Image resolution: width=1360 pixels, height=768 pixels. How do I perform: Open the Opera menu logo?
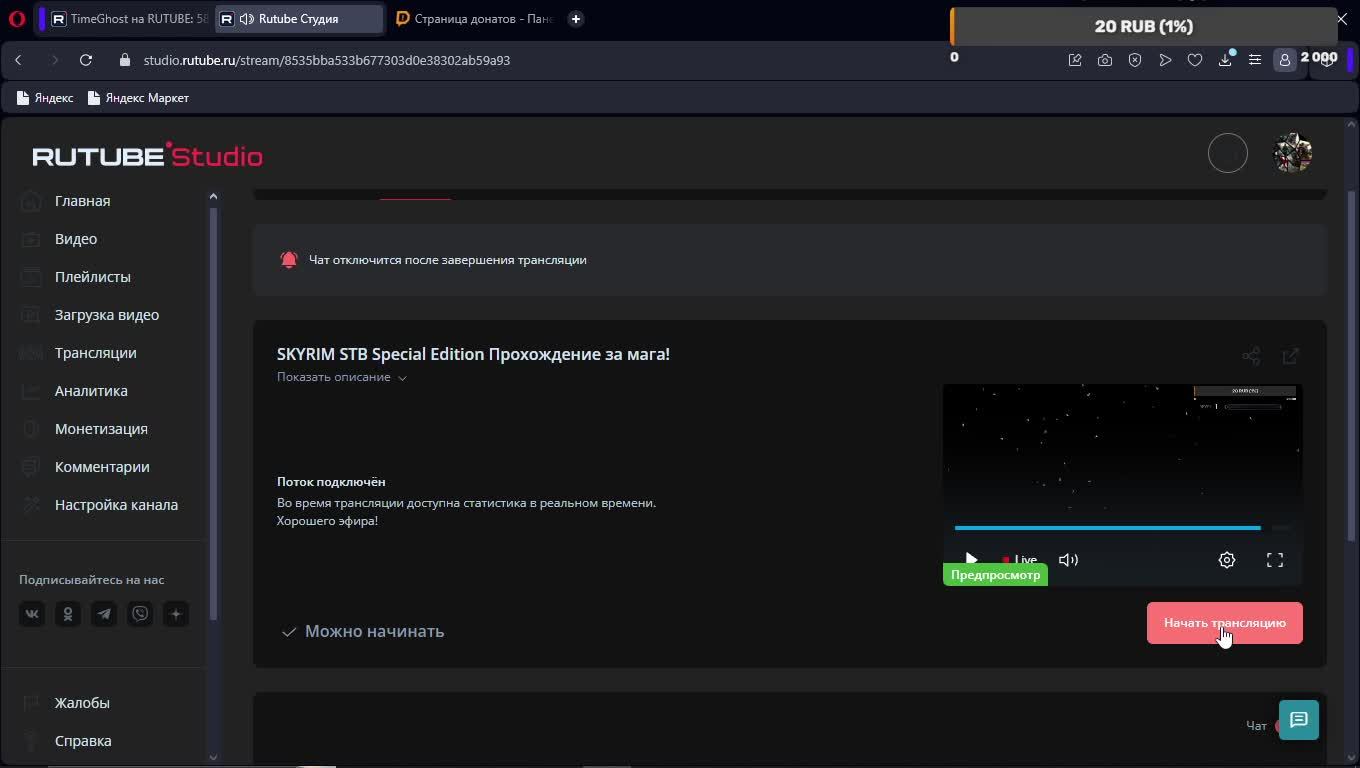(16, 19)
